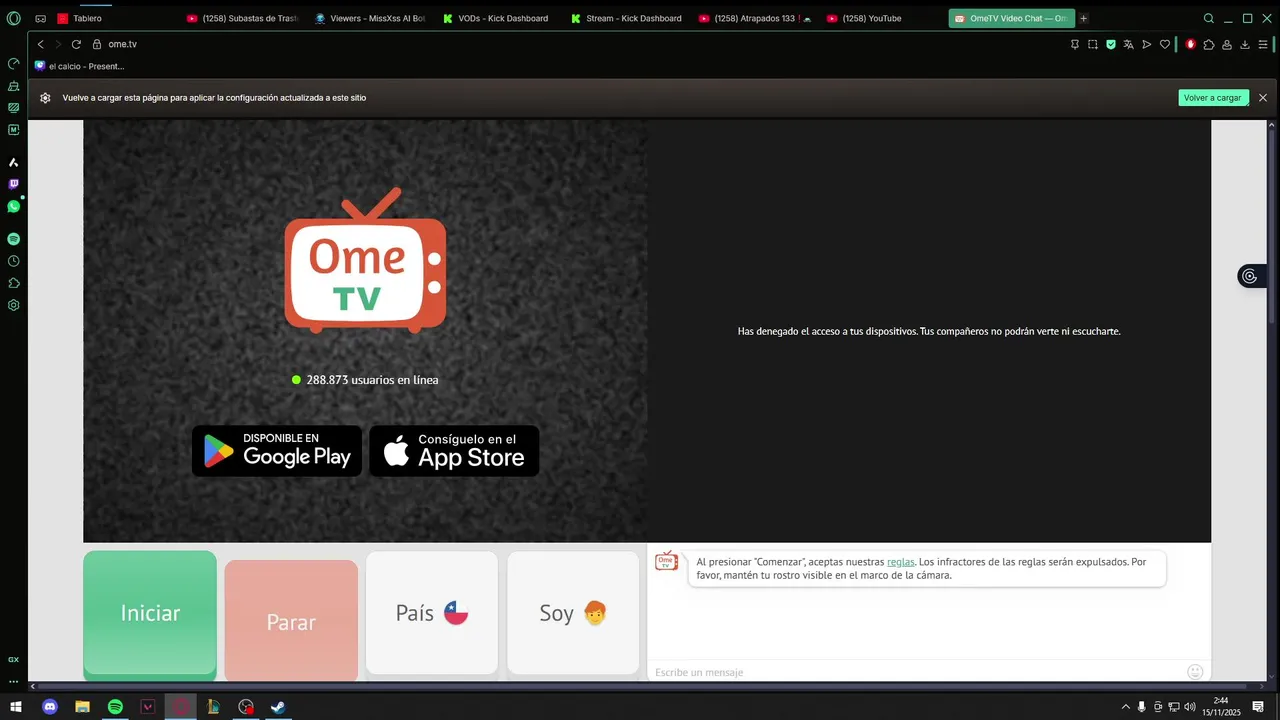Open GX Corner at sidebar bottom
The image size is (1280, 720).
14,660
